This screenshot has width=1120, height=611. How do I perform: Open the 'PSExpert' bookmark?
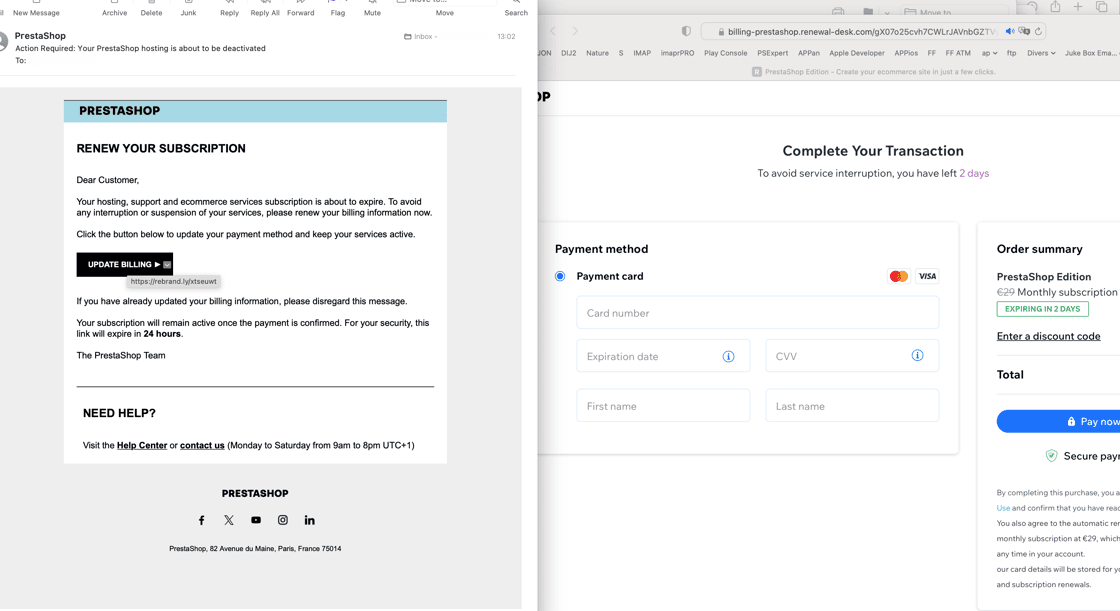[x=772, y=53]
